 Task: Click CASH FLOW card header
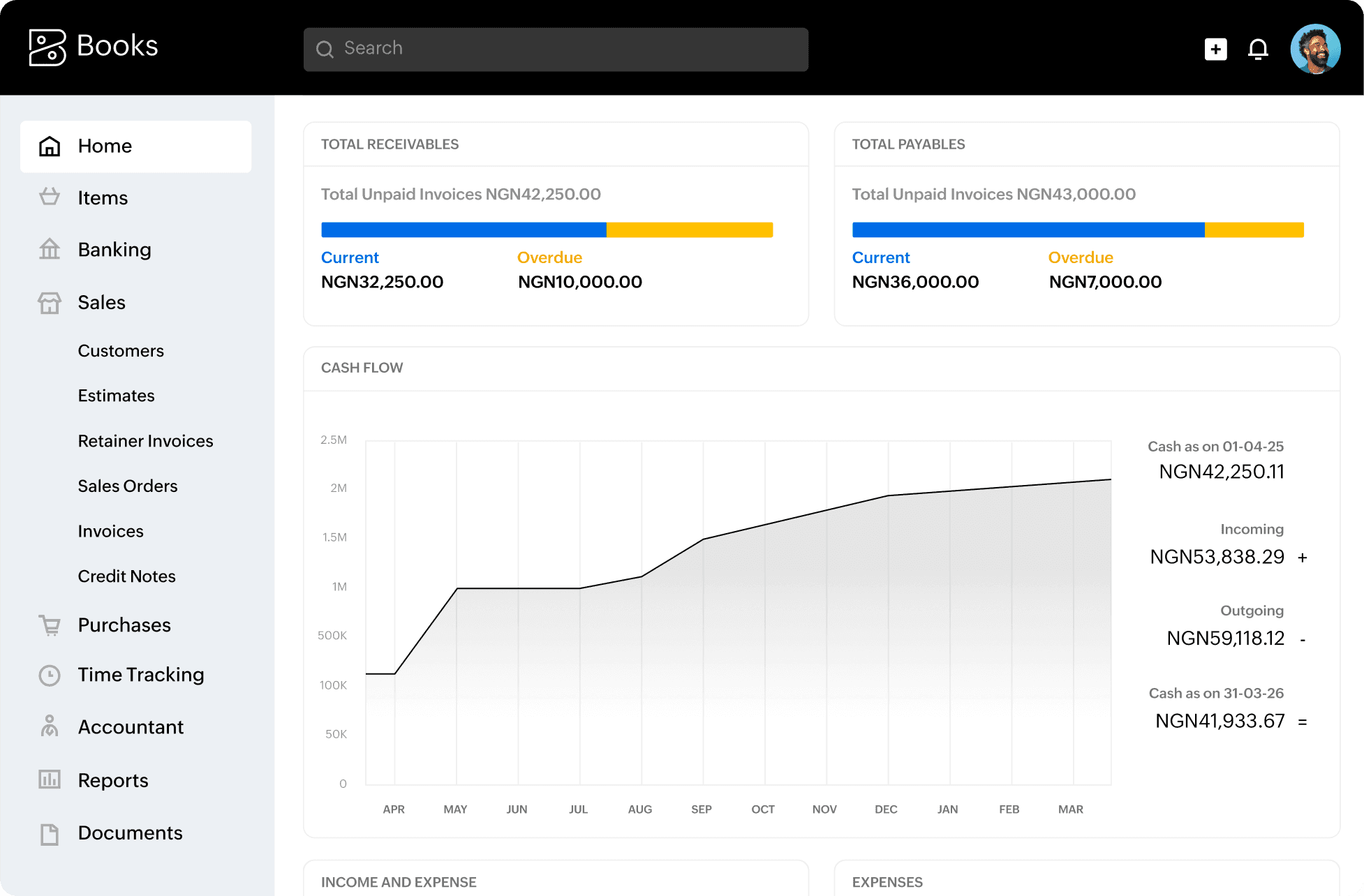click(x=362, y=368)
